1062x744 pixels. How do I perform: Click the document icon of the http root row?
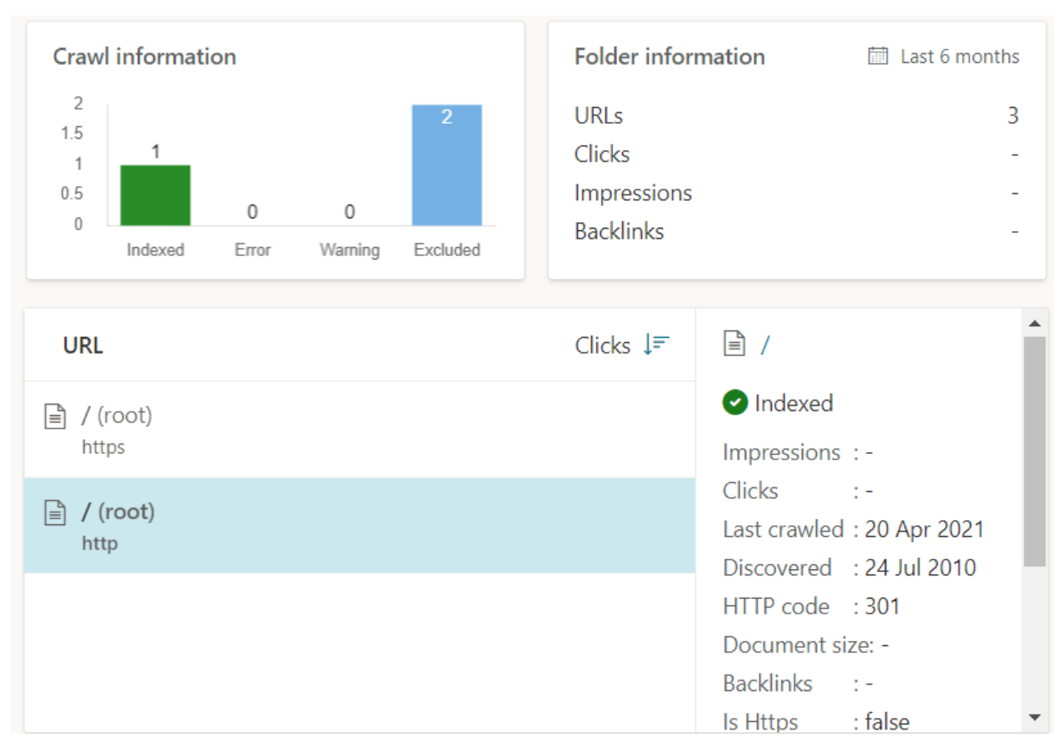57,514
